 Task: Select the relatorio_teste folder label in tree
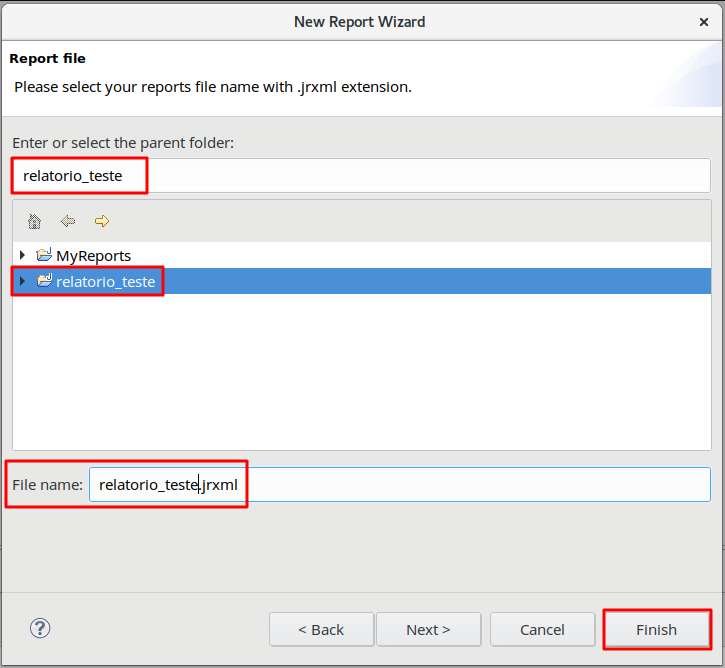(105, 281)
